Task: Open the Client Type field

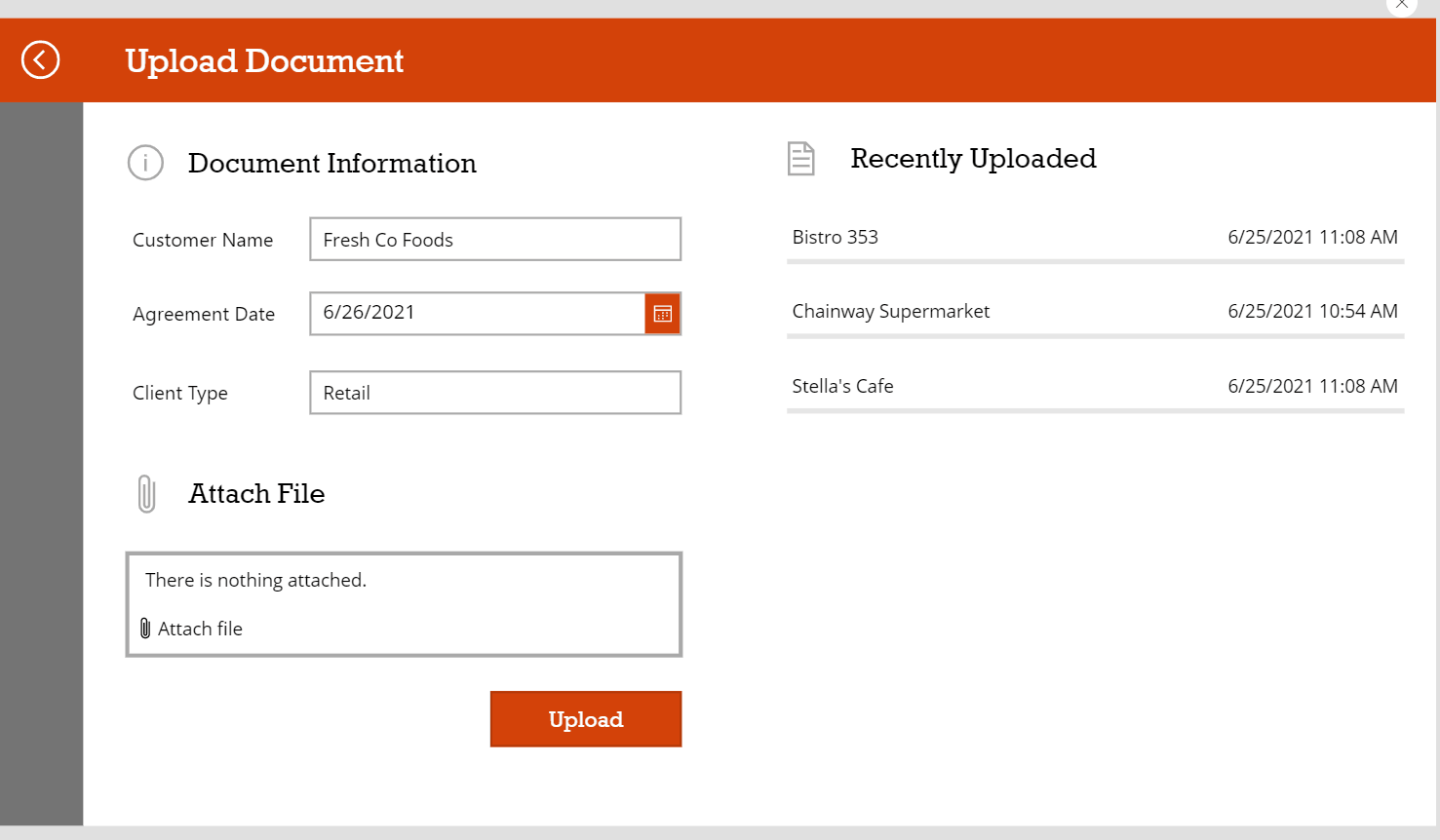Action: (x=494, y=392)
